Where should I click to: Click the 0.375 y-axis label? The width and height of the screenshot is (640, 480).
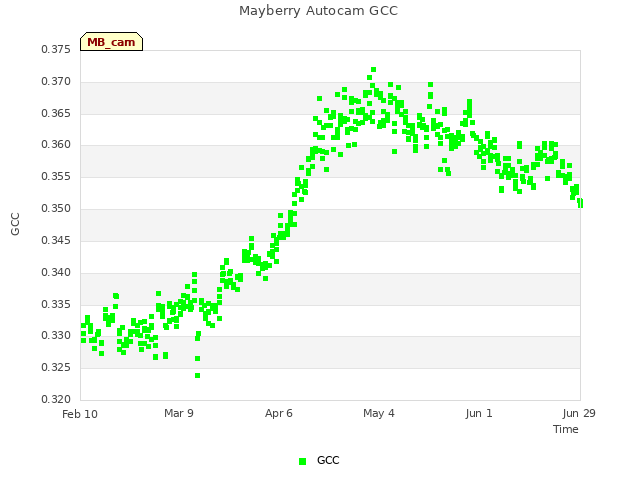pyautogui.click(x=56, y=49)
